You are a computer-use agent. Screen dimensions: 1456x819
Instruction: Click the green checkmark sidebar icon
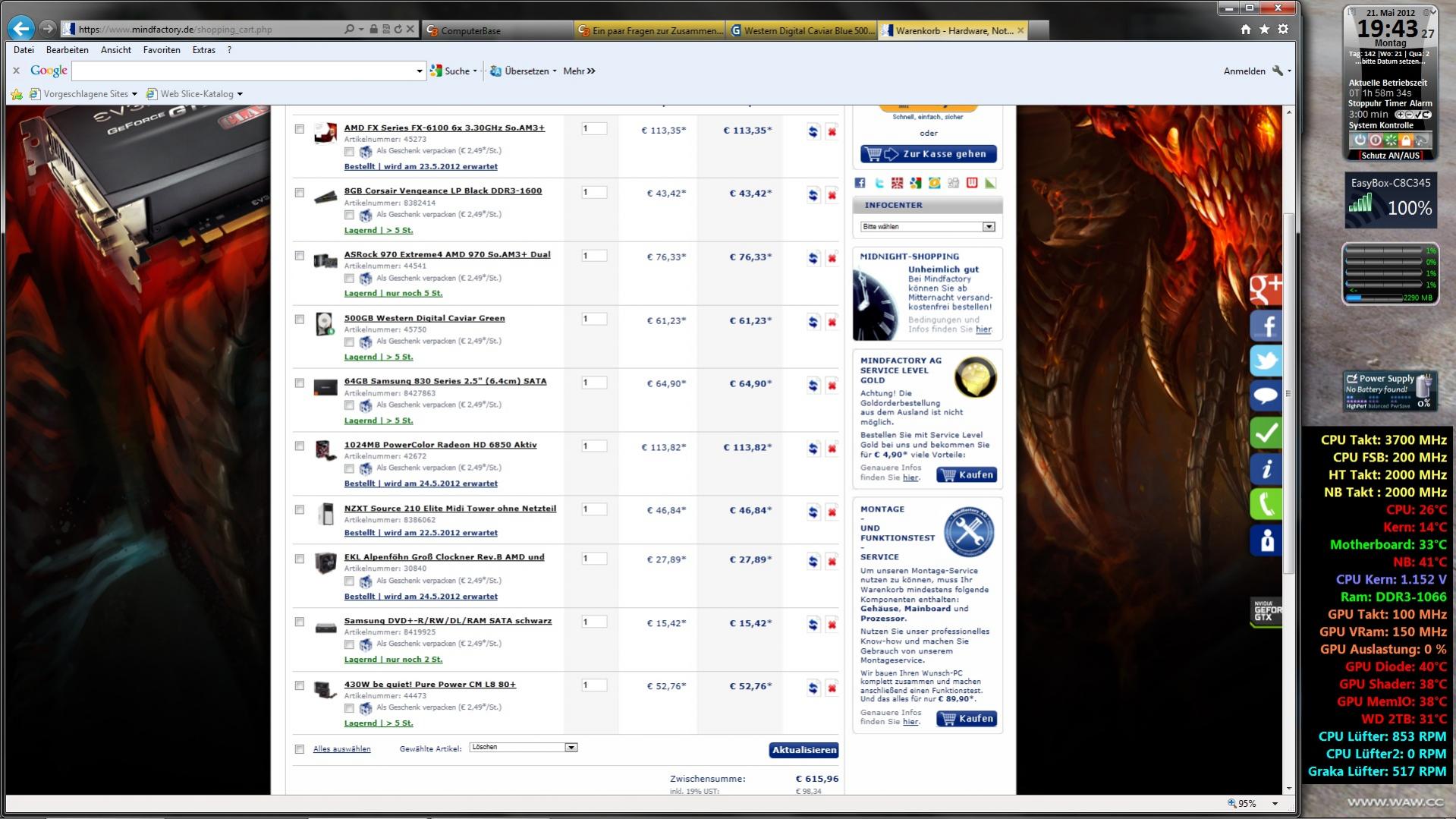pyautogui.click(x=1266, y=433)
